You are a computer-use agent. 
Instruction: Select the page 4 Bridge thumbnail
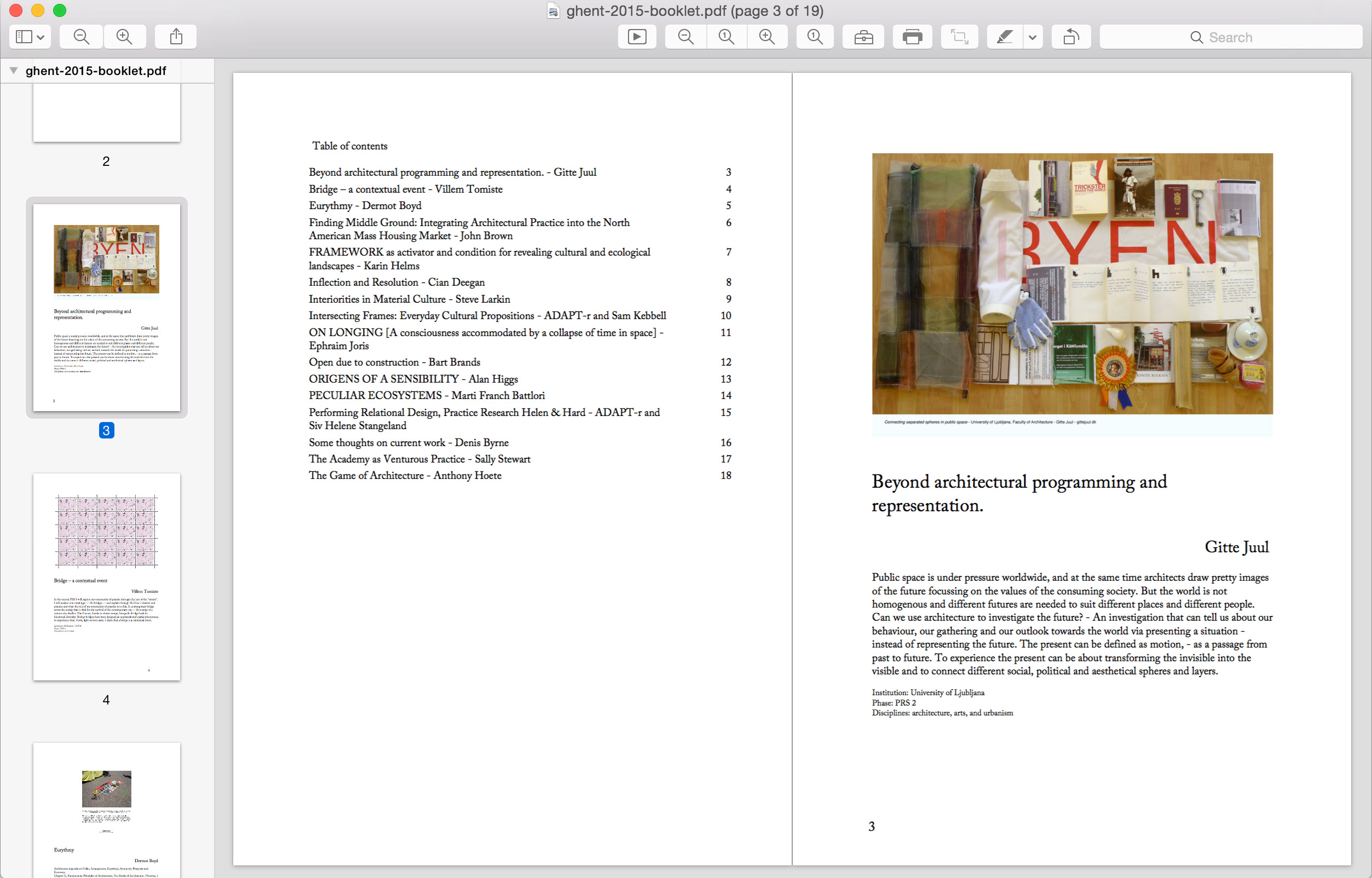point(107,576)
